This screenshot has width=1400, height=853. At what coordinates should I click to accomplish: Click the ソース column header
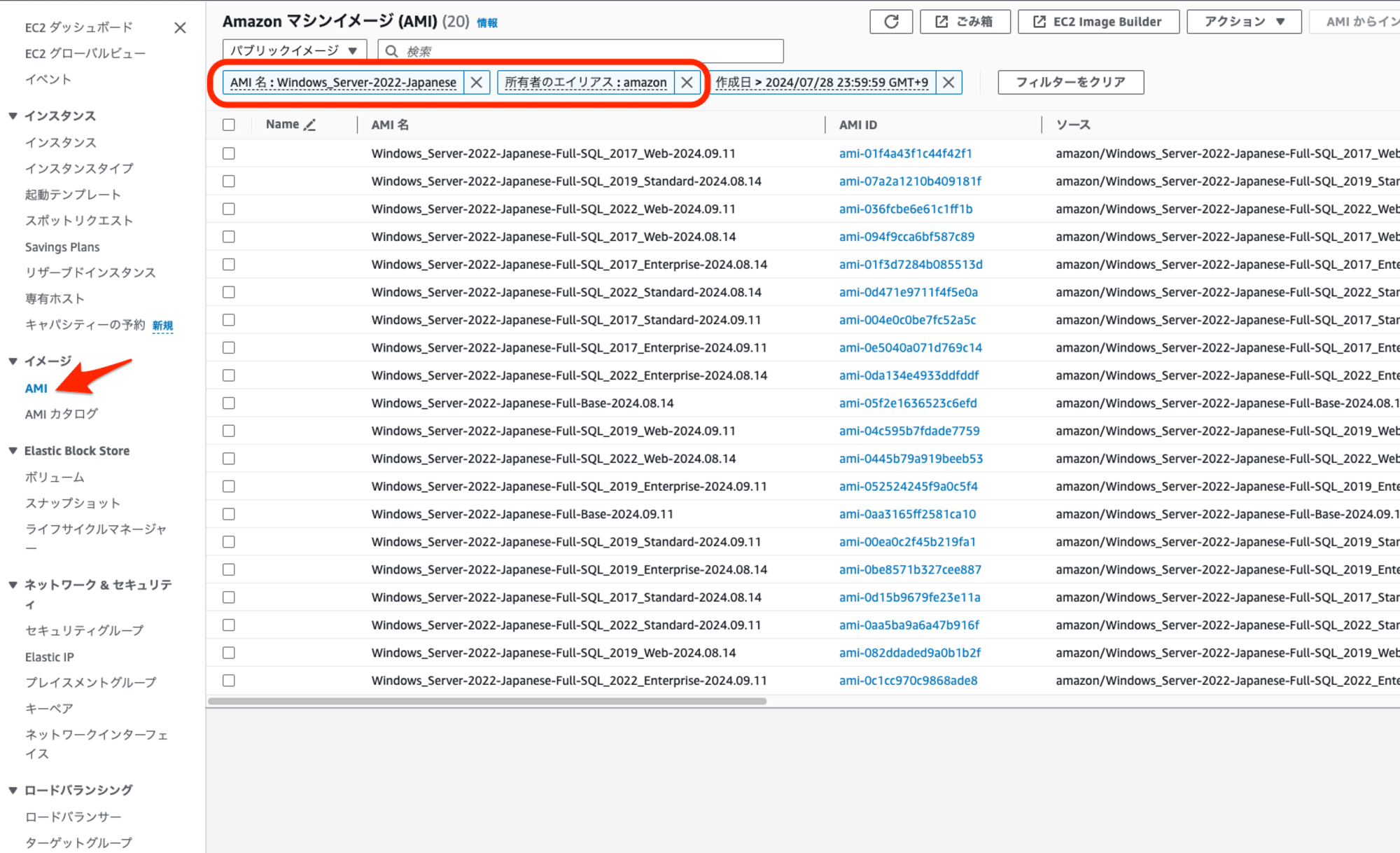pyautogui.click(x=1073, y=125)
